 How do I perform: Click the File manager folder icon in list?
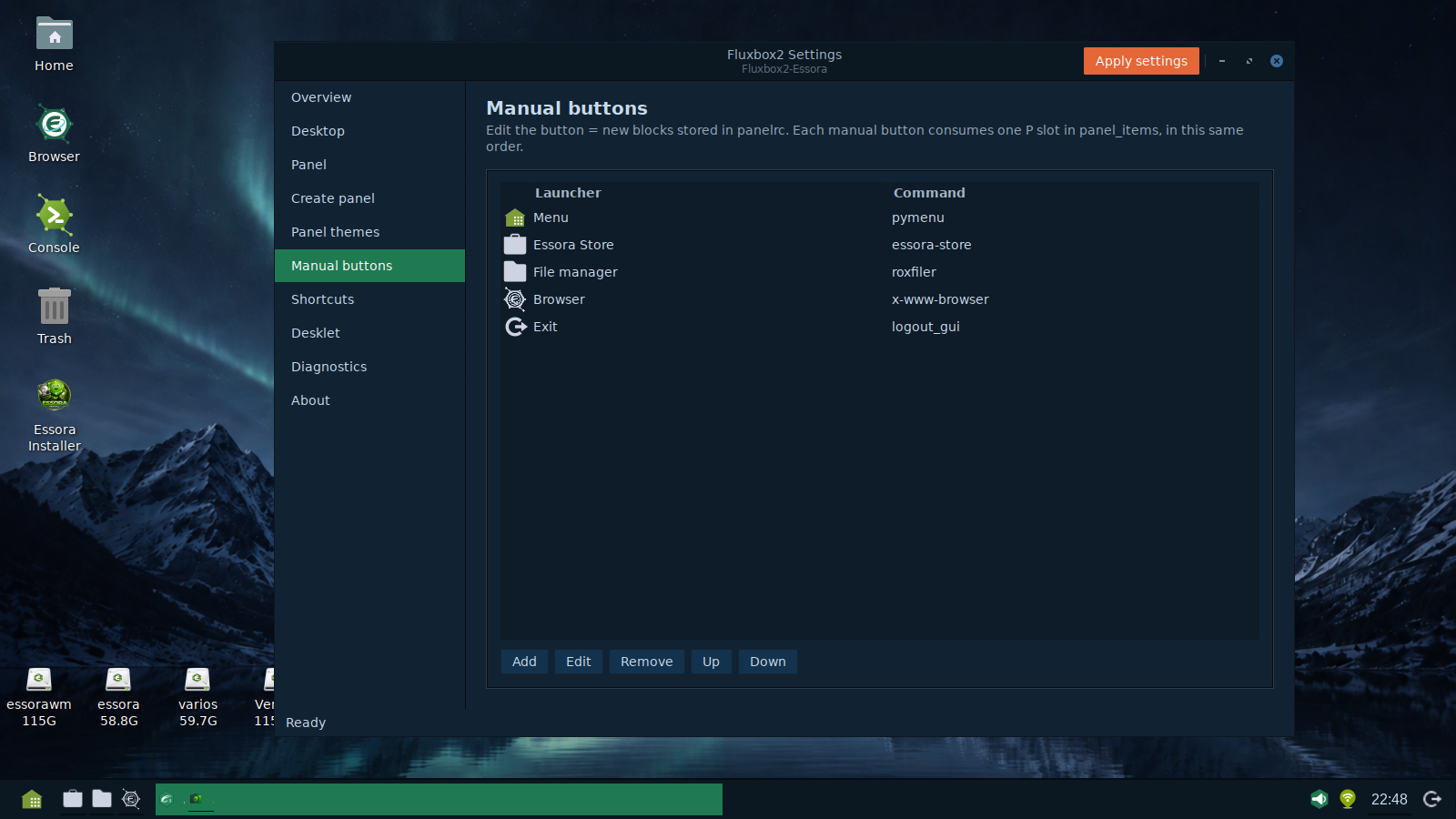(515, 272)
